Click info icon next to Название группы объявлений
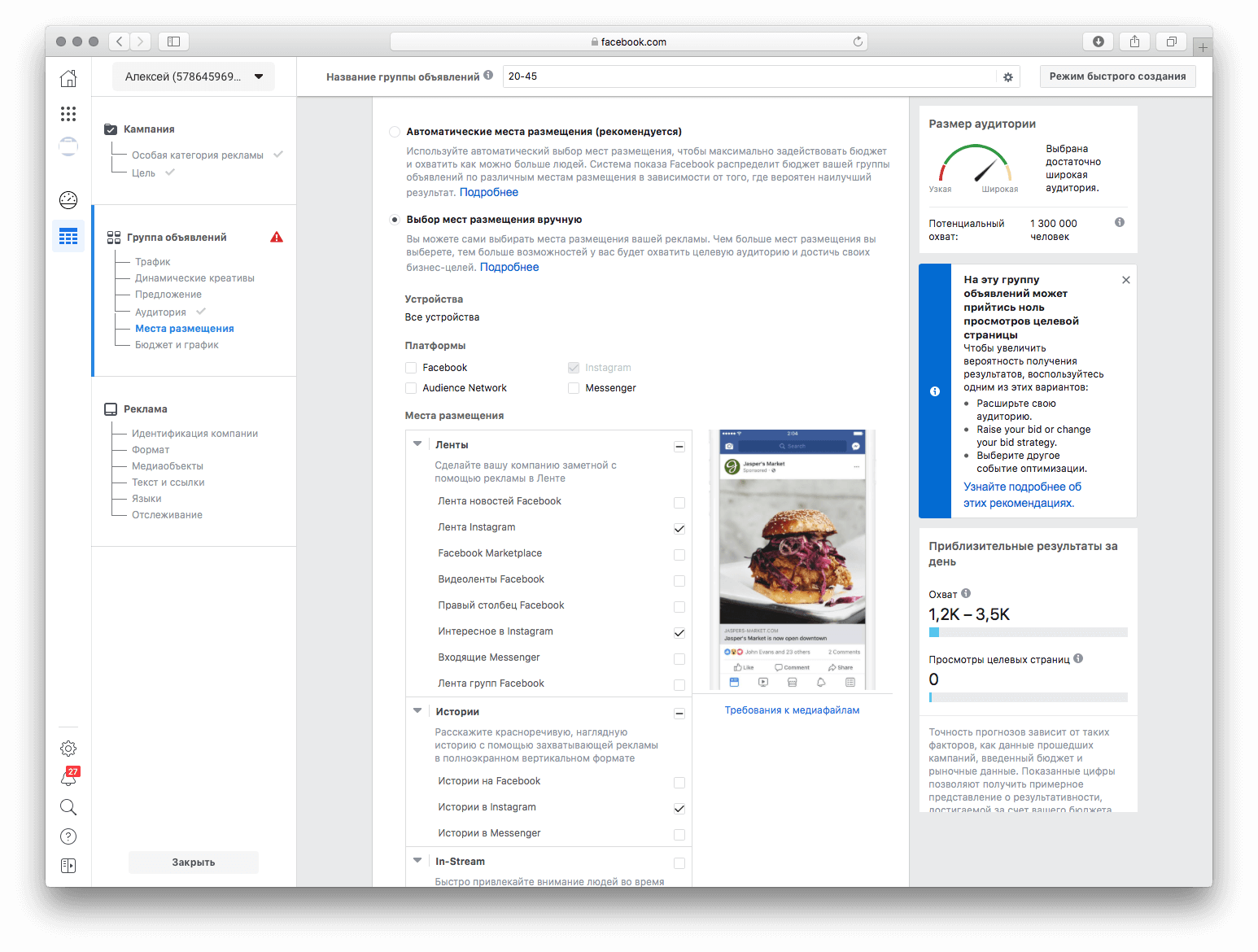 click(488, 75)
